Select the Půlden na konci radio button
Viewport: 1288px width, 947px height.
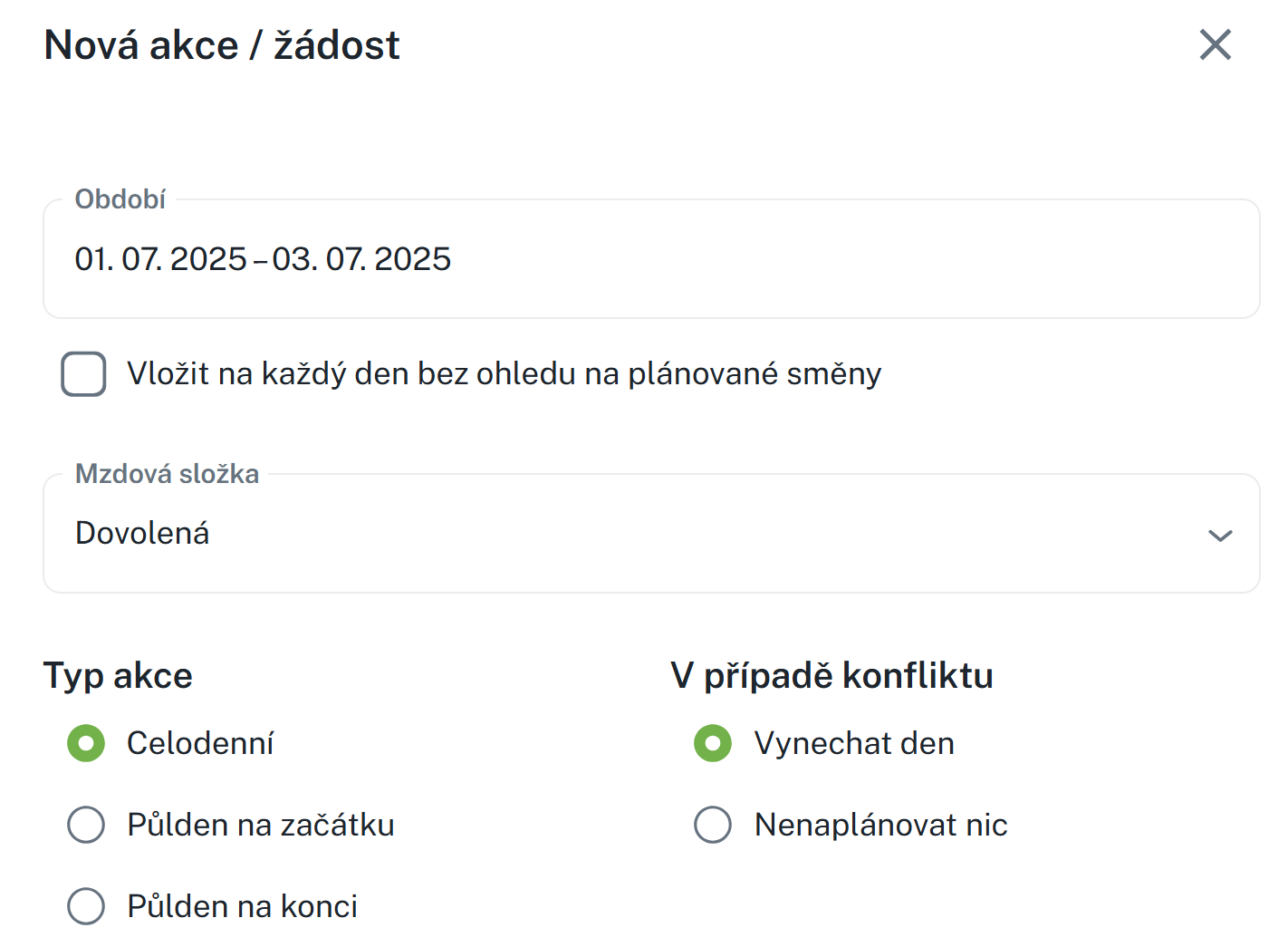pyautogui.click(x=86, y=906)
